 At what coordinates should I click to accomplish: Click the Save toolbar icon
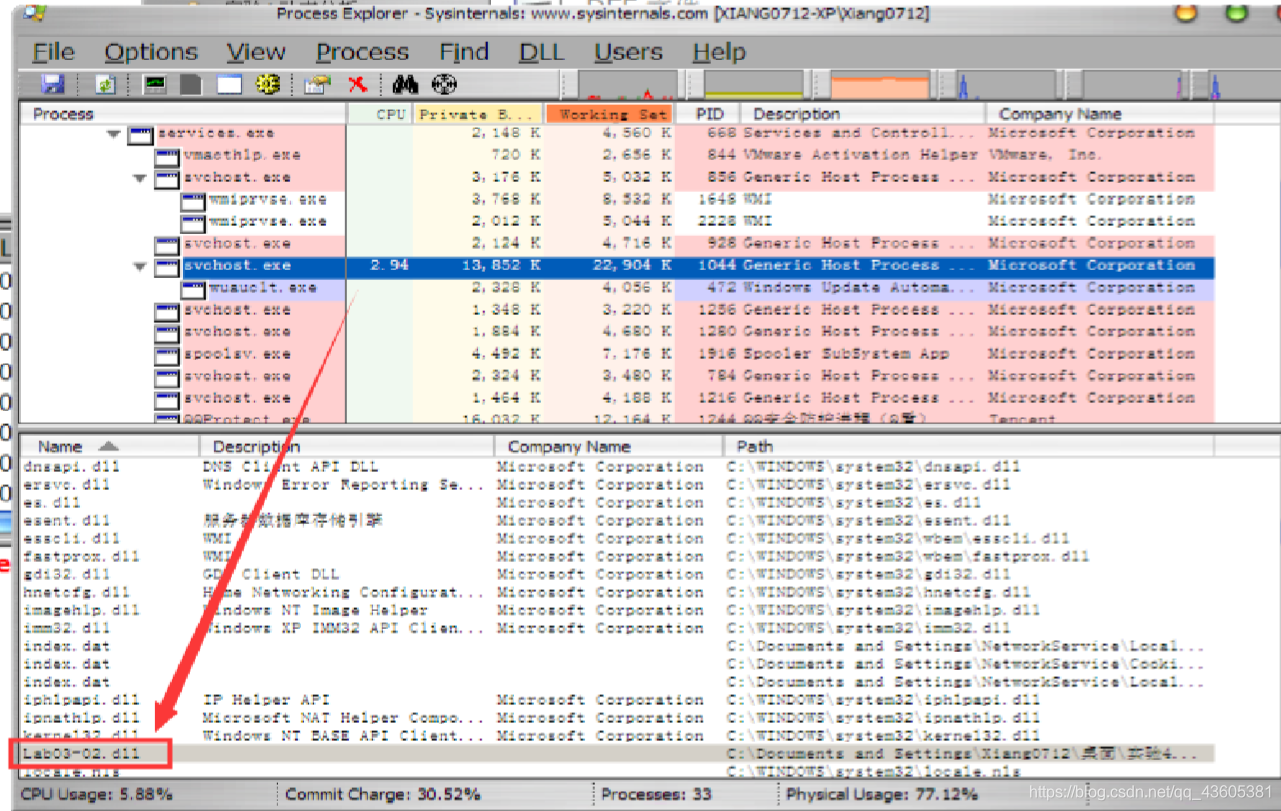coord(52,85)
